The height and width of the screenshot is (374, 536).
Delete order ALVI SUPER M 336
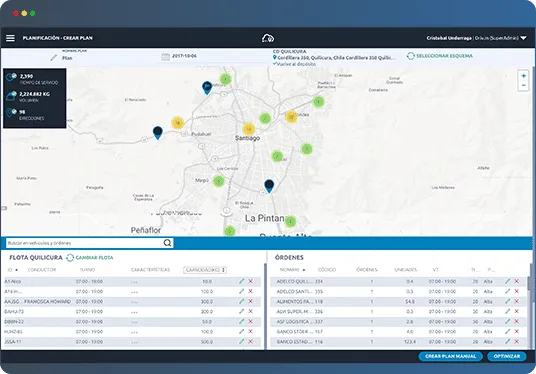(x=517, y=311)
